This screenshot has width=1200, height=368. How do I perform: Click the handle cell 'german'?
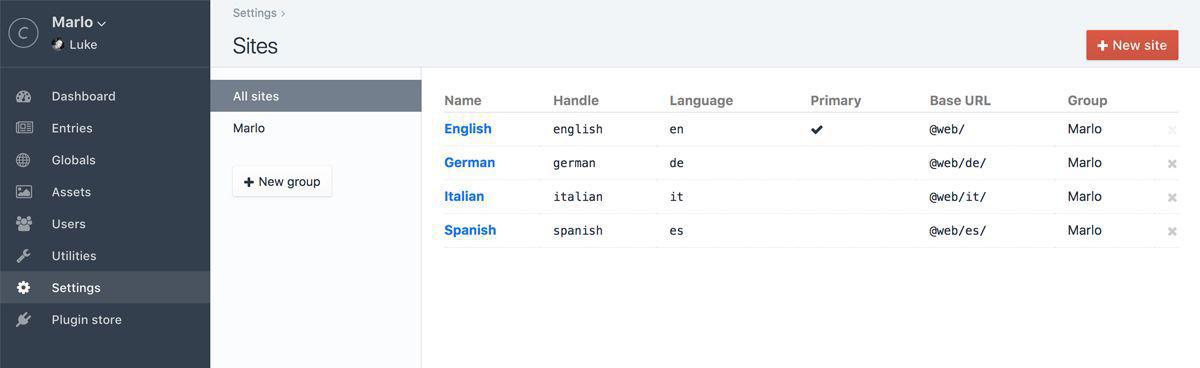[574, 163]
